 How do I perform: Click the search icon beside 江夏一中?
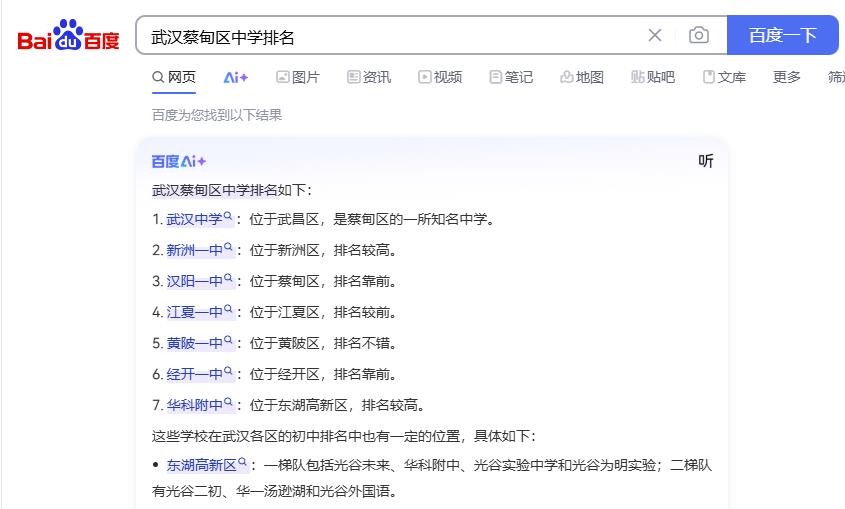228,309
